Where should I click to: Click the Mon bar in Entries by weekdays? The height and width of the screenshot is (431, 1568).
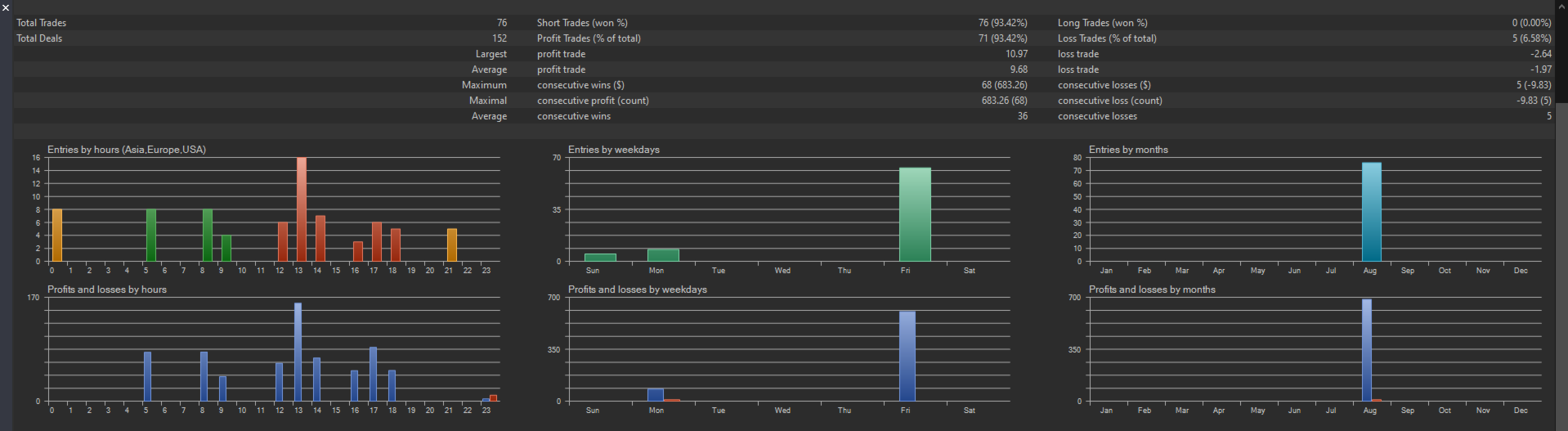(x=663, y=255)
